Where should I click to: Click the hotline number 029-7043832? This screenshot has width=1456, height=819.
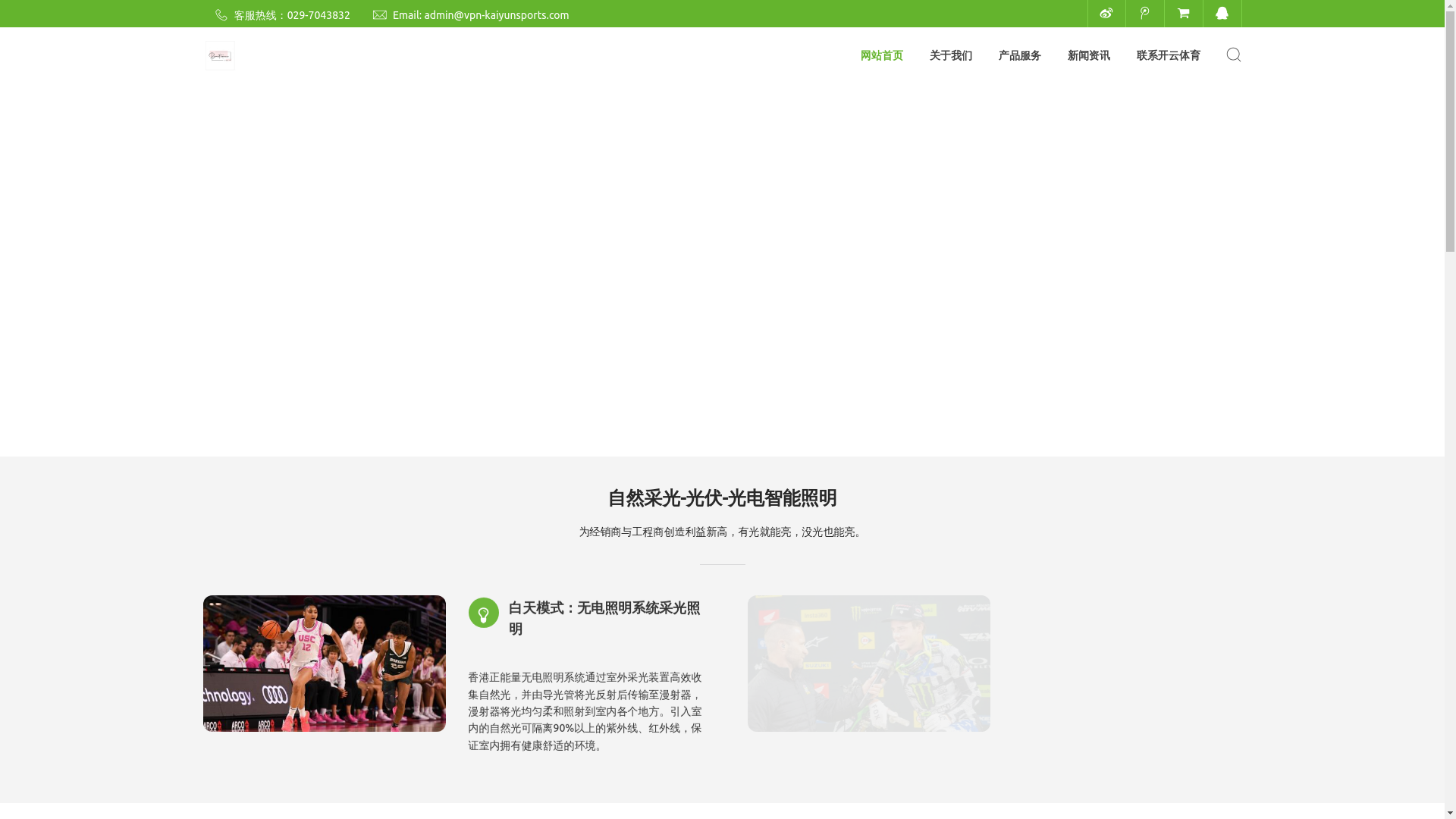tap(318, 15)
